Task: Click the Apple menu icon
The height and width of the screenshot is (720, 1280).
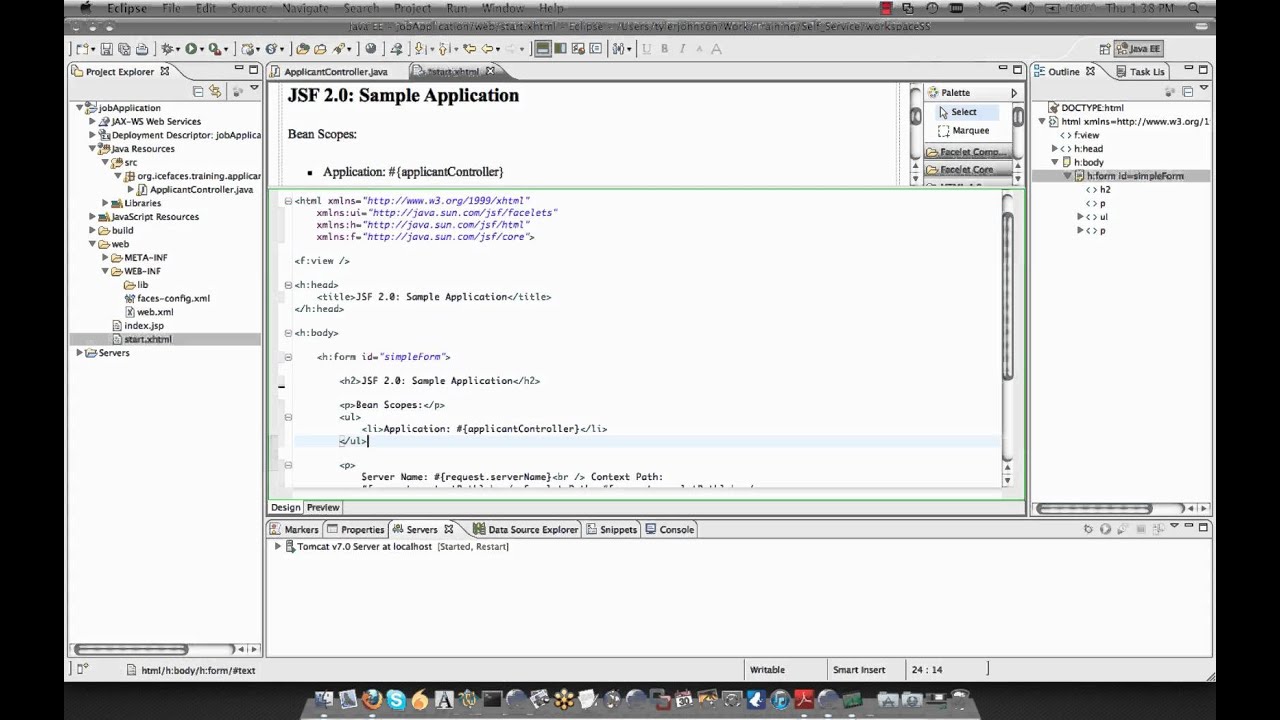Action: tap(84, 8)
